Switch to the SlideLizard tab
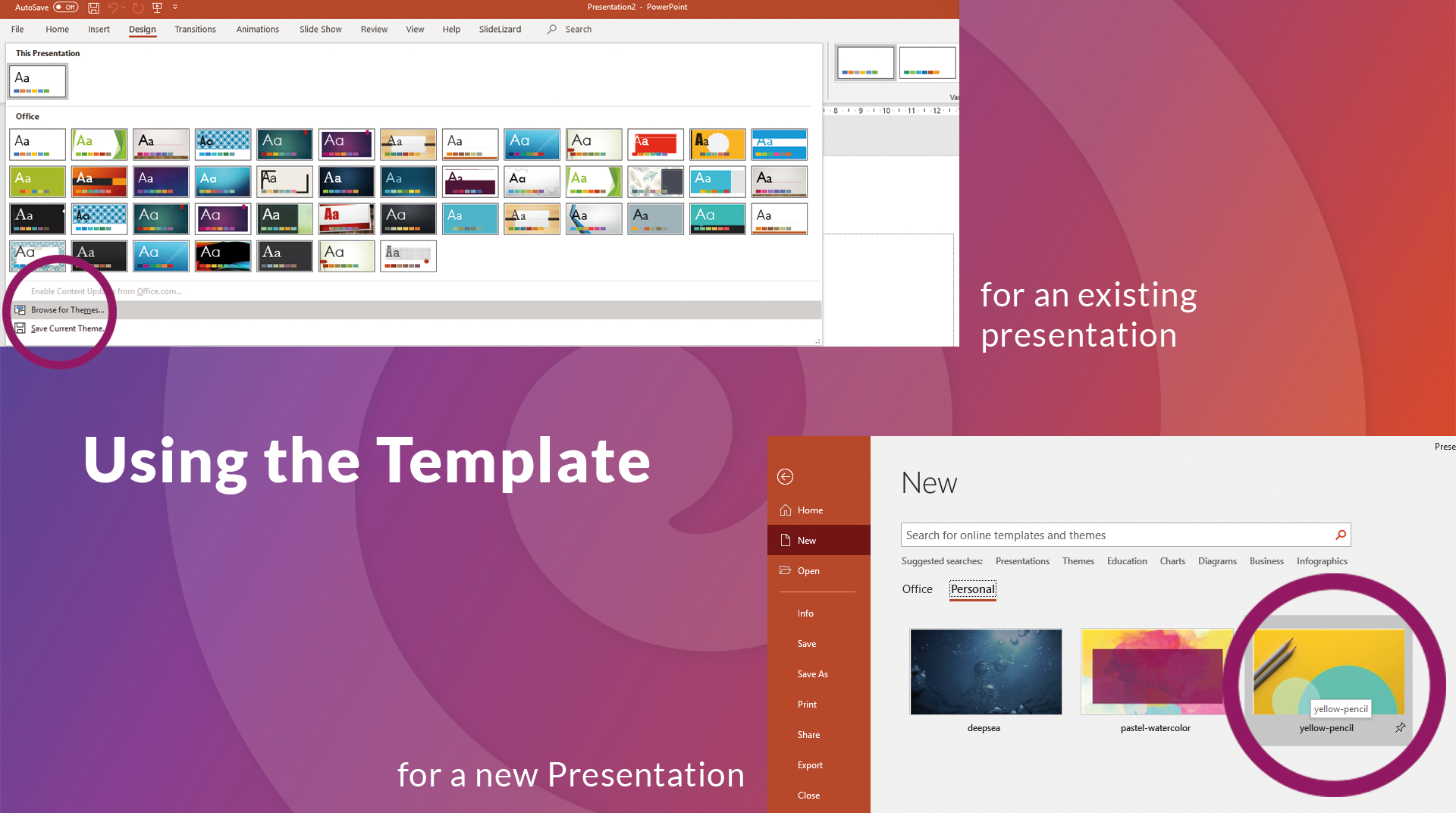This screenshot has width=1456, height=813. point(500,29)
